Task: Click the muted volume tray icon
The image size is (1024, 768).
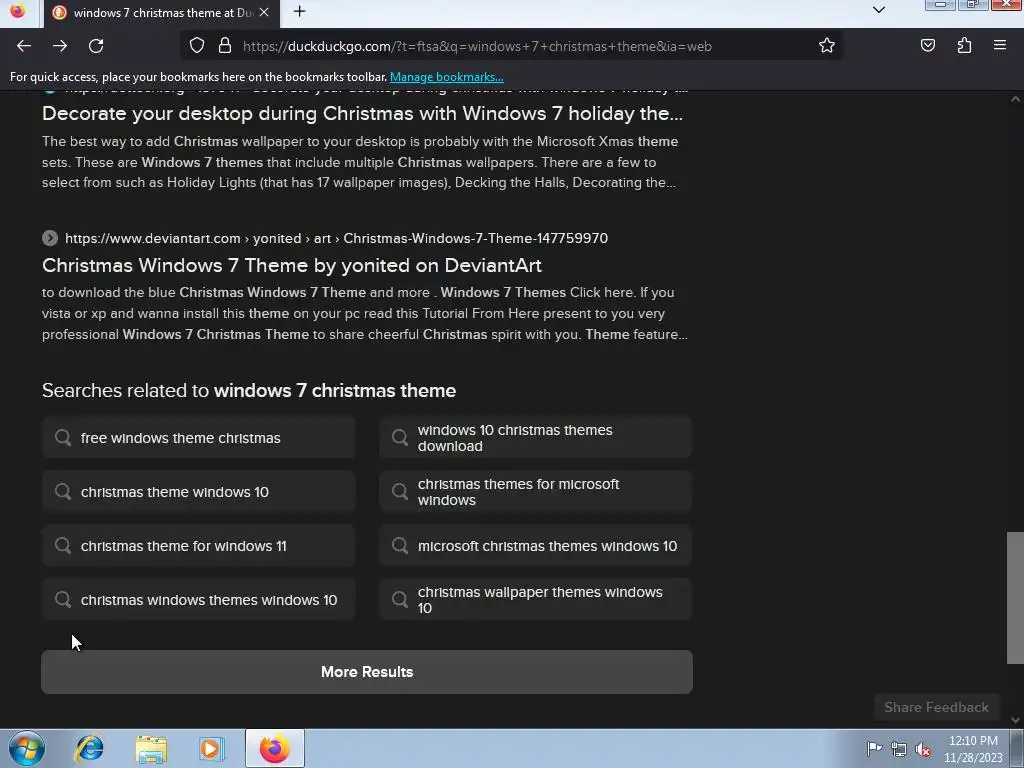Action: [923, 750]
